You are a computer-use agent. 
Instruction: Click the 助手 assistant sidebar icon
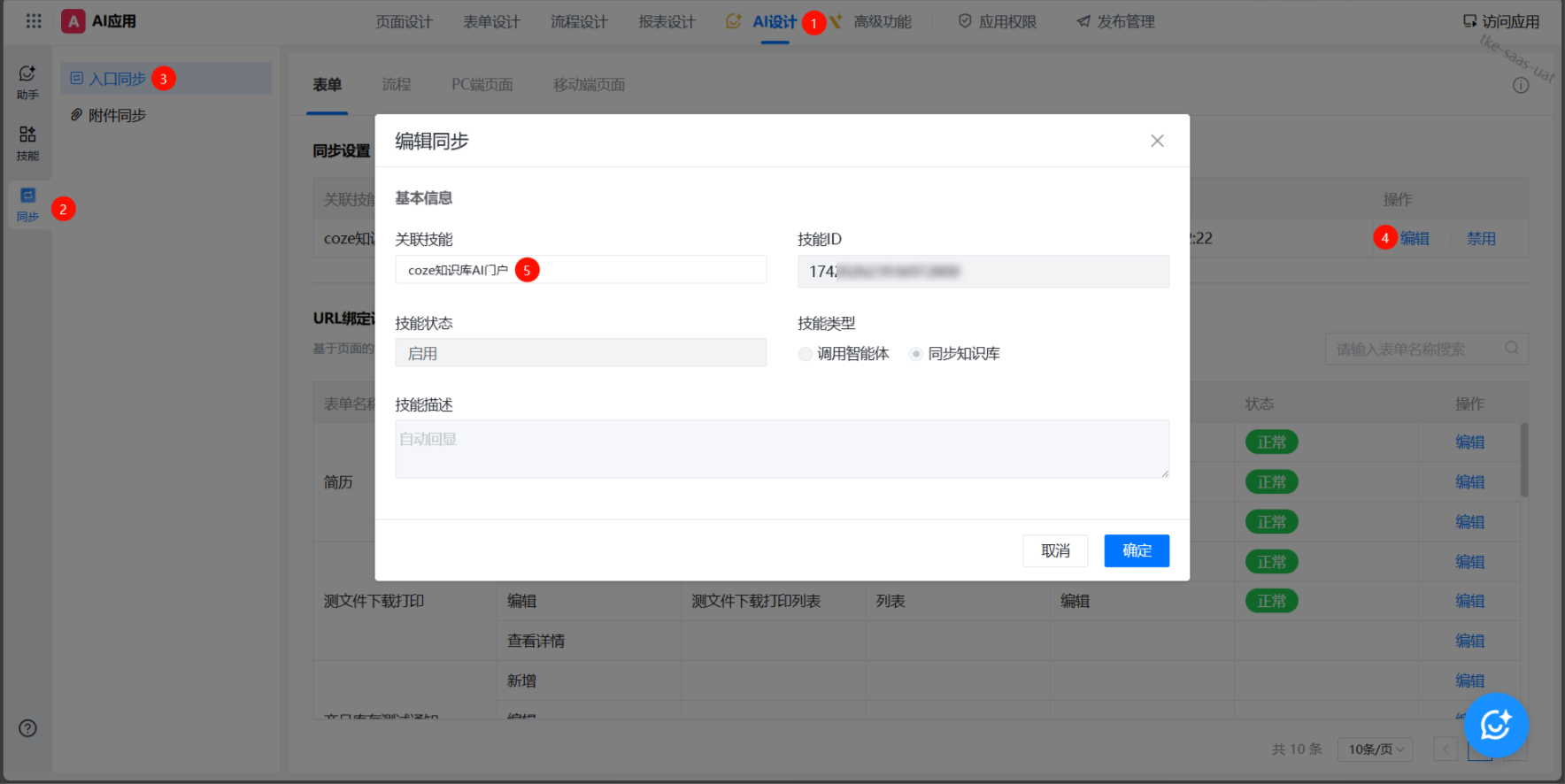point(27,81)
